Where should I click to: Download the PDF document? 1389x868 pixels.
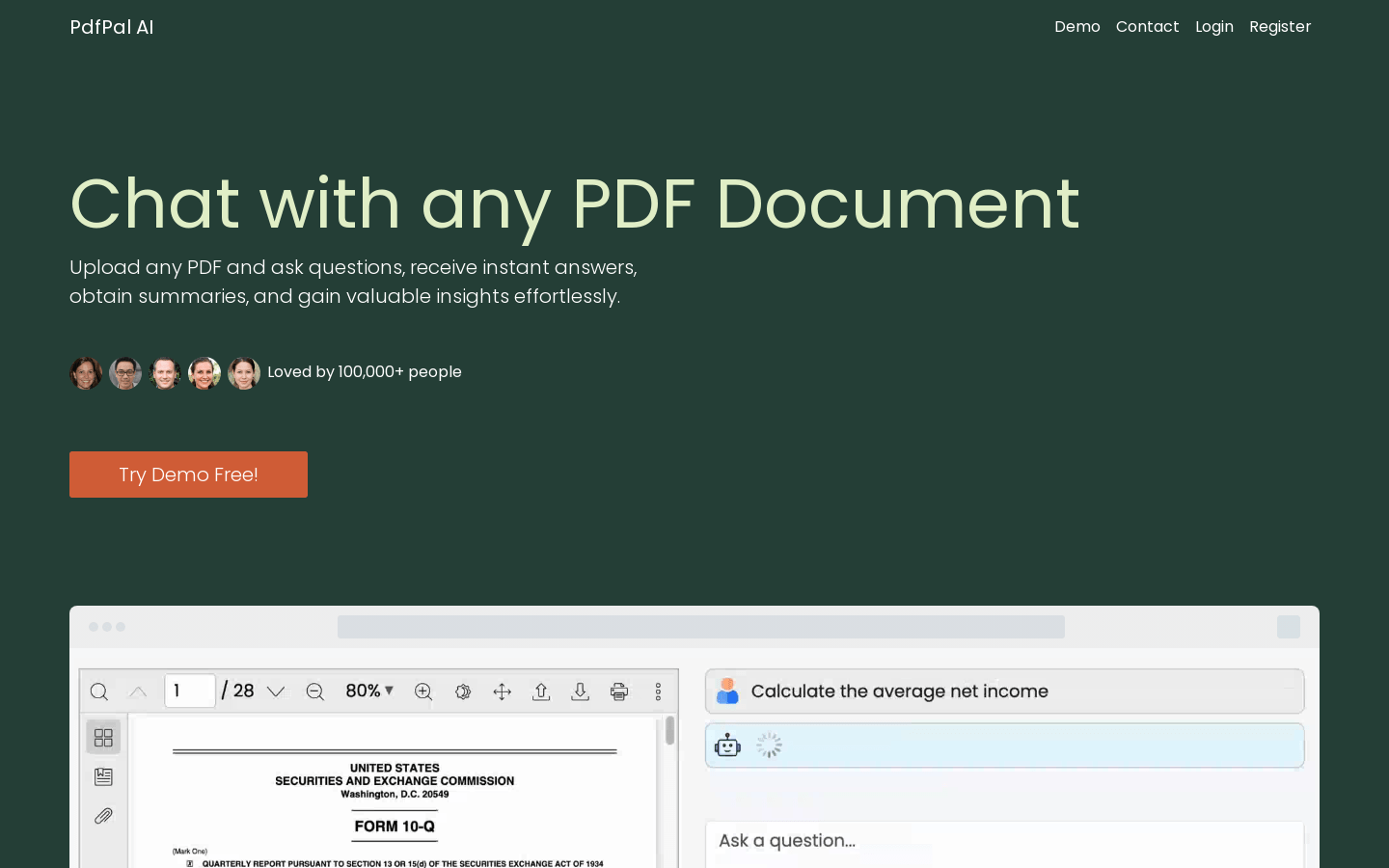[580, 692]
